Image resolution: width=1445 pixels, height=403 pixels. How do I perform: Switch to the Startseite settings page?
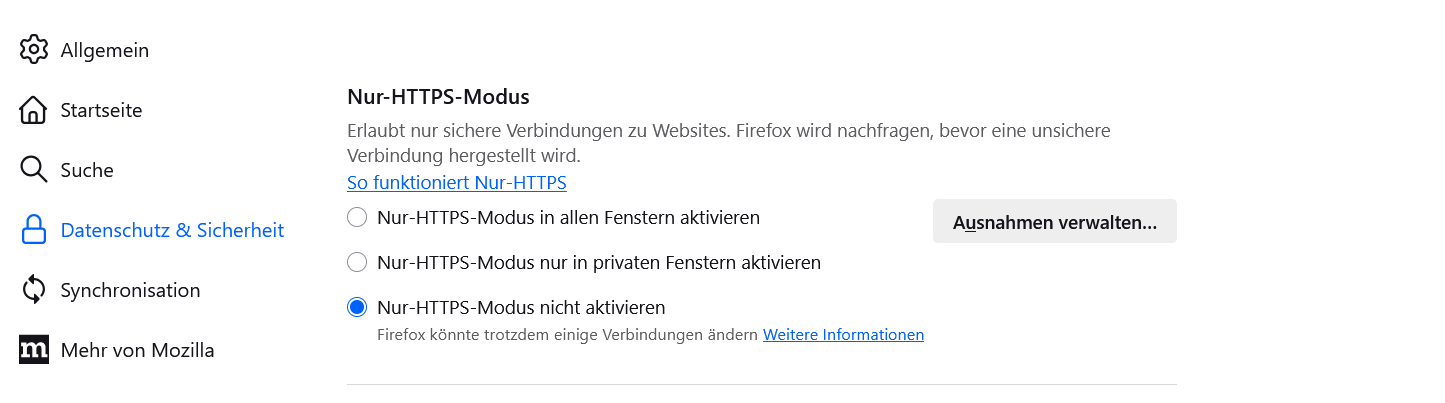tap(101, 110)
